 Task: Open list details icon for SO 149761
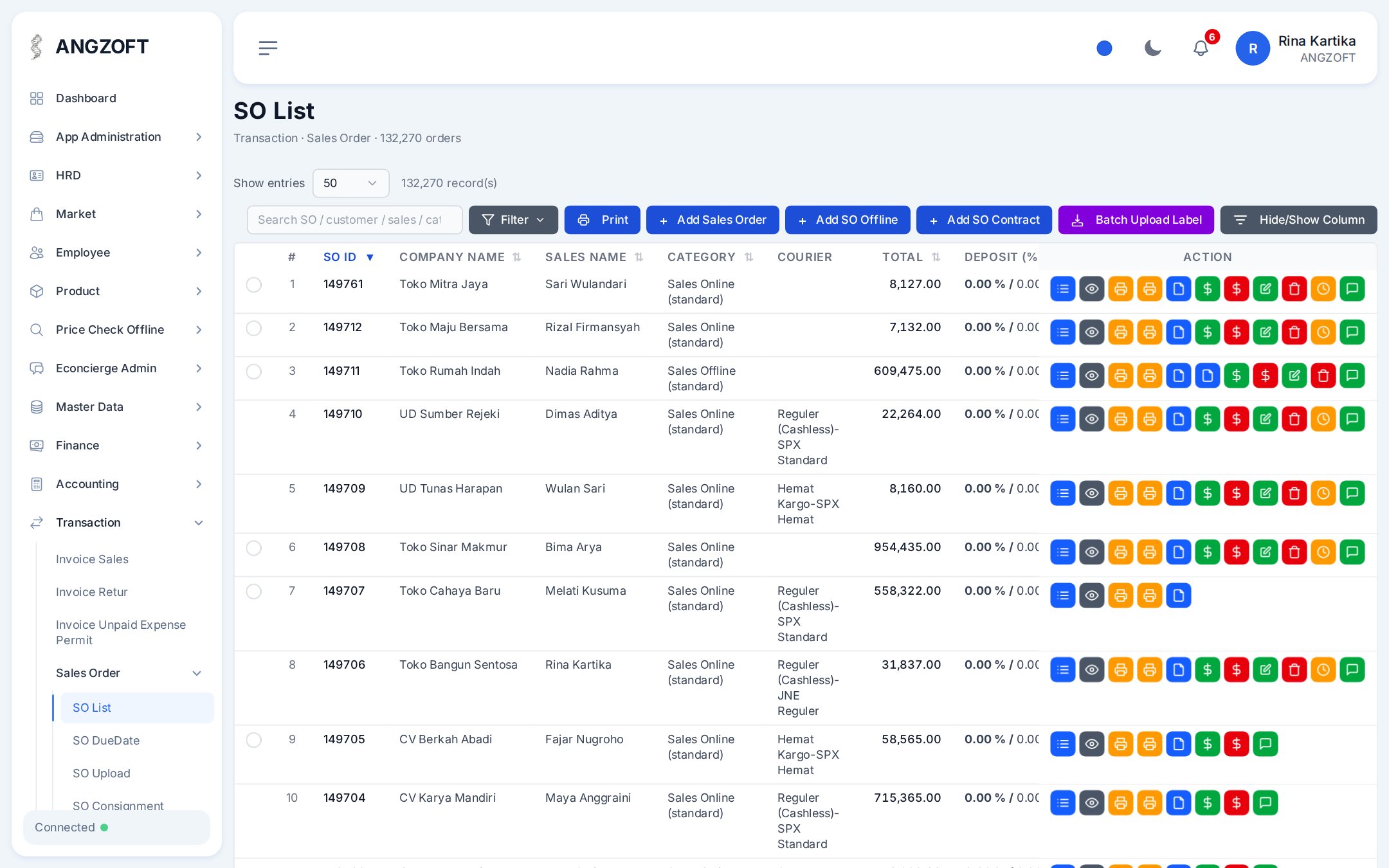(x=1063, y=289)
